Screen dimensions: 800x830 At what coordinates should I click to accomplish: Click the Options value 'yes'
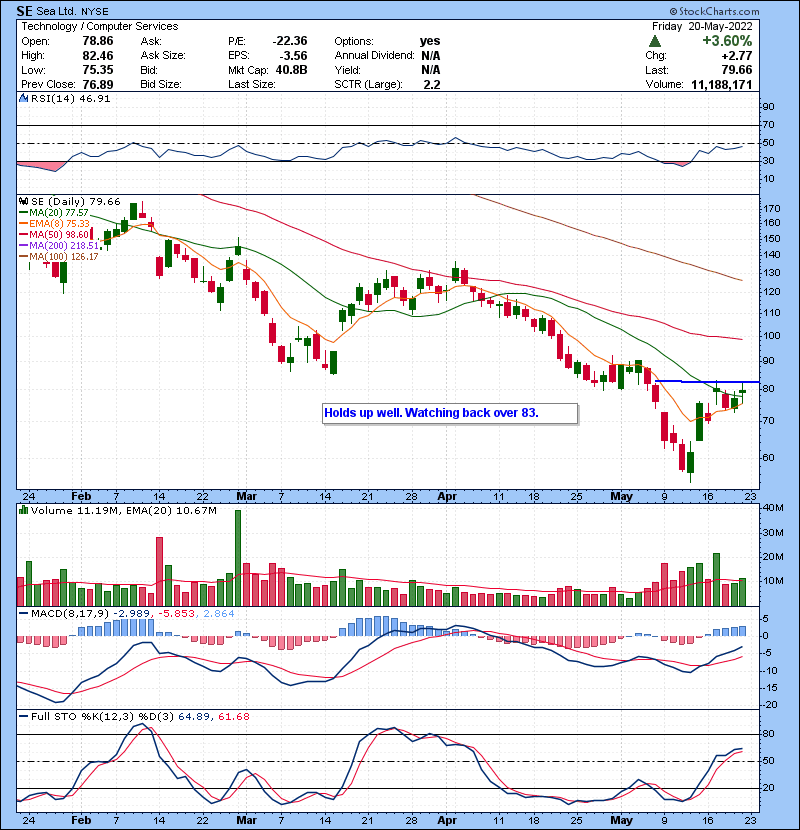430,41
